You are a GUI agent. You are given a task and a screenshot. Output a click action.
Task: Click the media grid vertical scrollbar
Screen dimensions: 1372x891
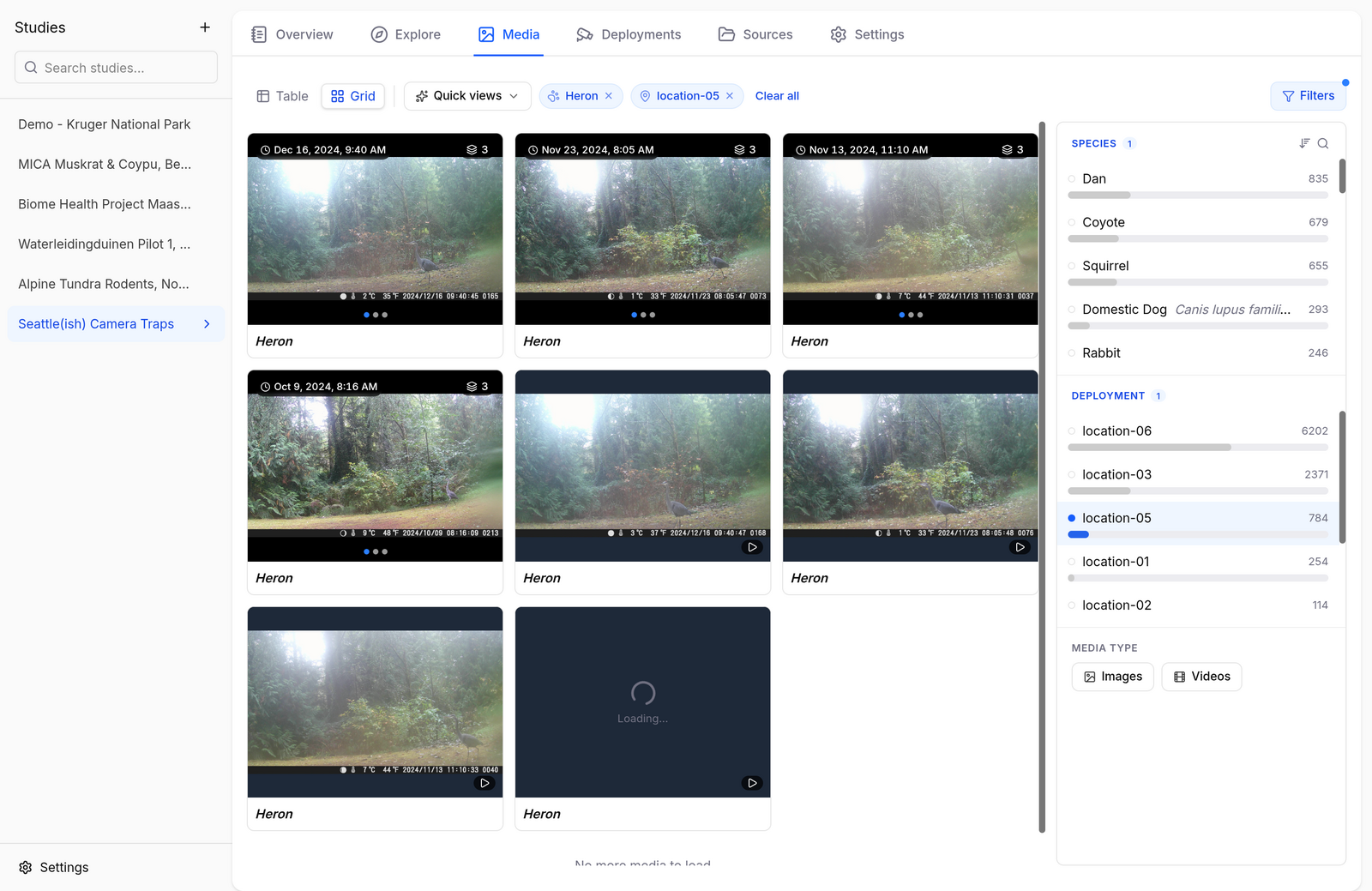[x=1042, y=477]
